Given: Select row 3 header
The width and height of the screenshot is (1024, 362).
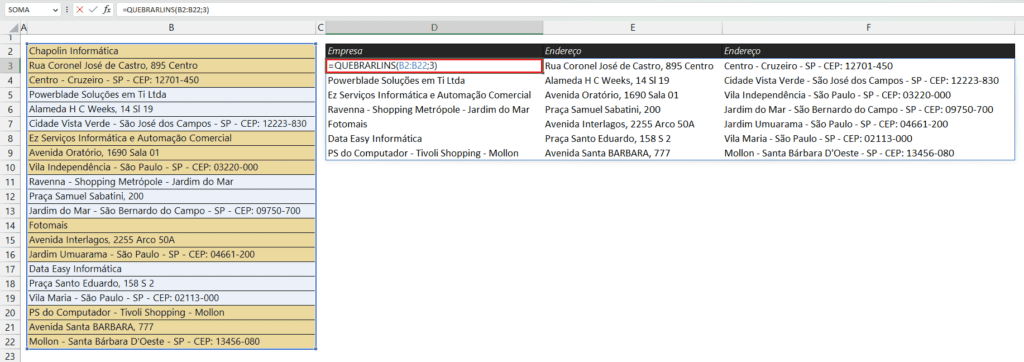Looking at the screenshot, I should coord(10,66).
